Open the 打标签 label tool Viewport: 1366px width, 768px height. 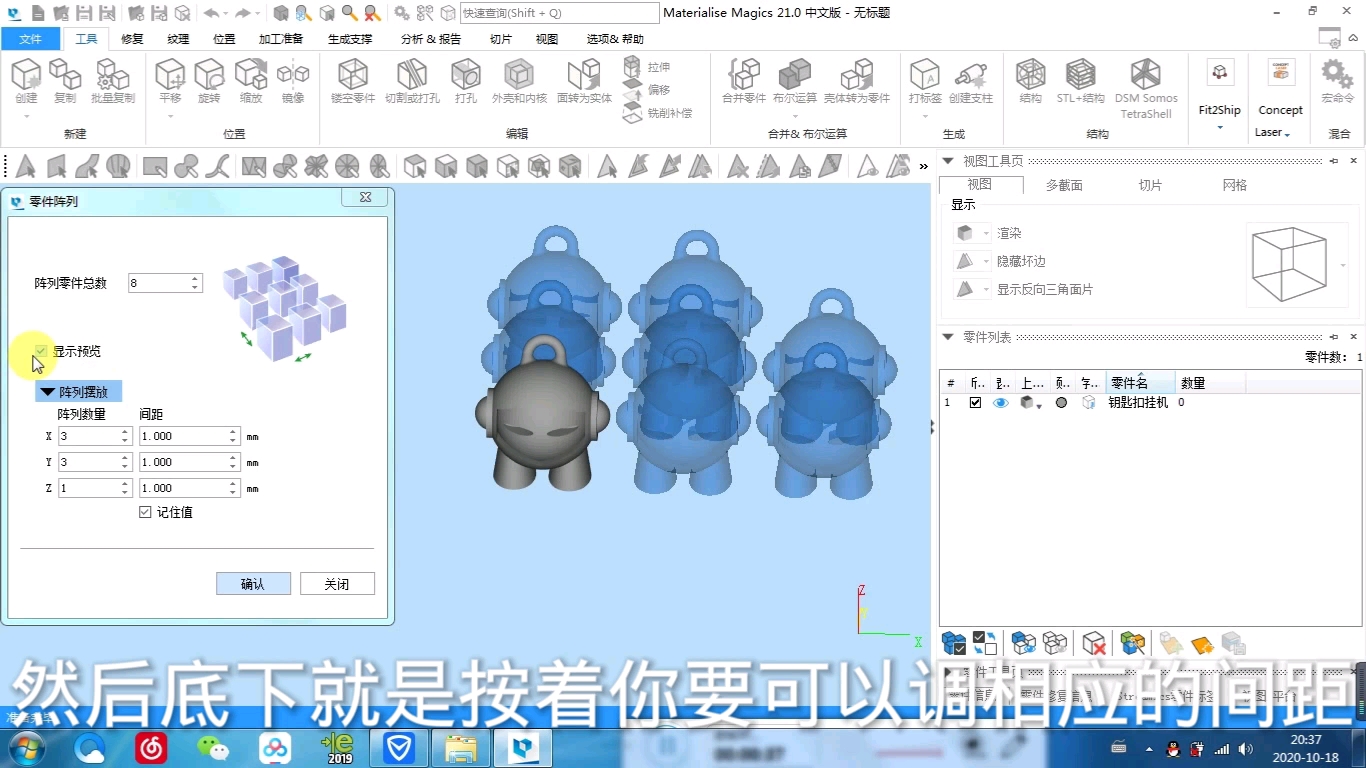pos(925,81)
